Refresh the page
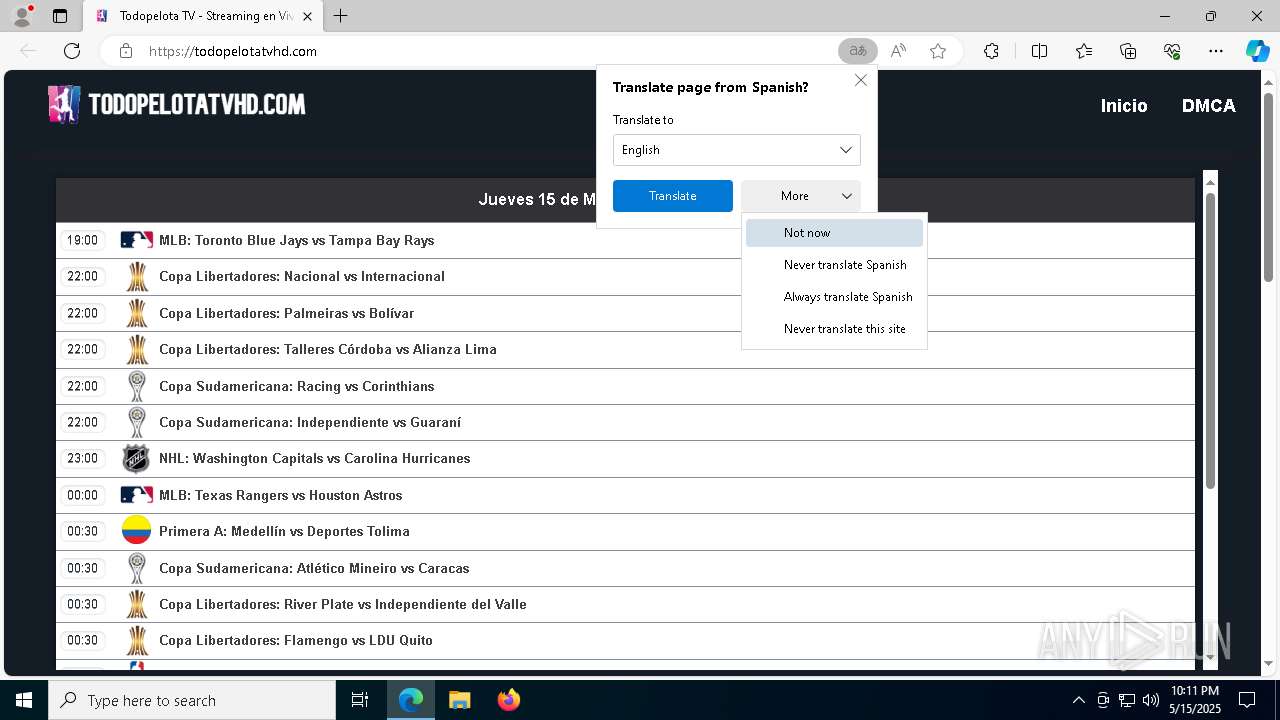The width and height of the screenshot is (1280, 720). (72, 51)
